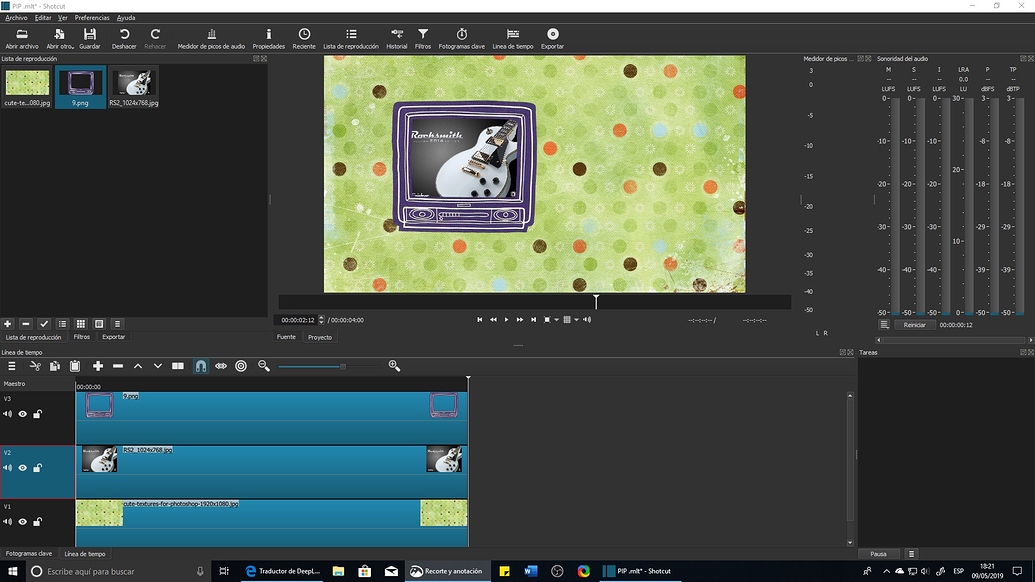Start playback with the play button
Image resolution: width=1035 pixels, height=582 pixels.
pyautogui.click(x=506, y=320)
